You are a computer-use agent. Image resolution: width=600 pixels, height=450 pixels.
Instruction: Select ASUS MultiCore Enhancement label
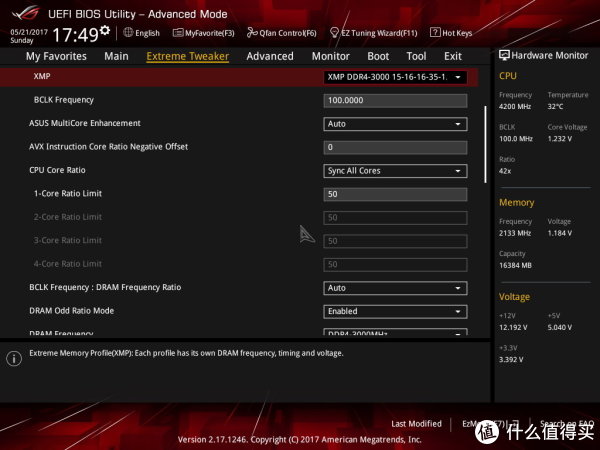point(85,123)
